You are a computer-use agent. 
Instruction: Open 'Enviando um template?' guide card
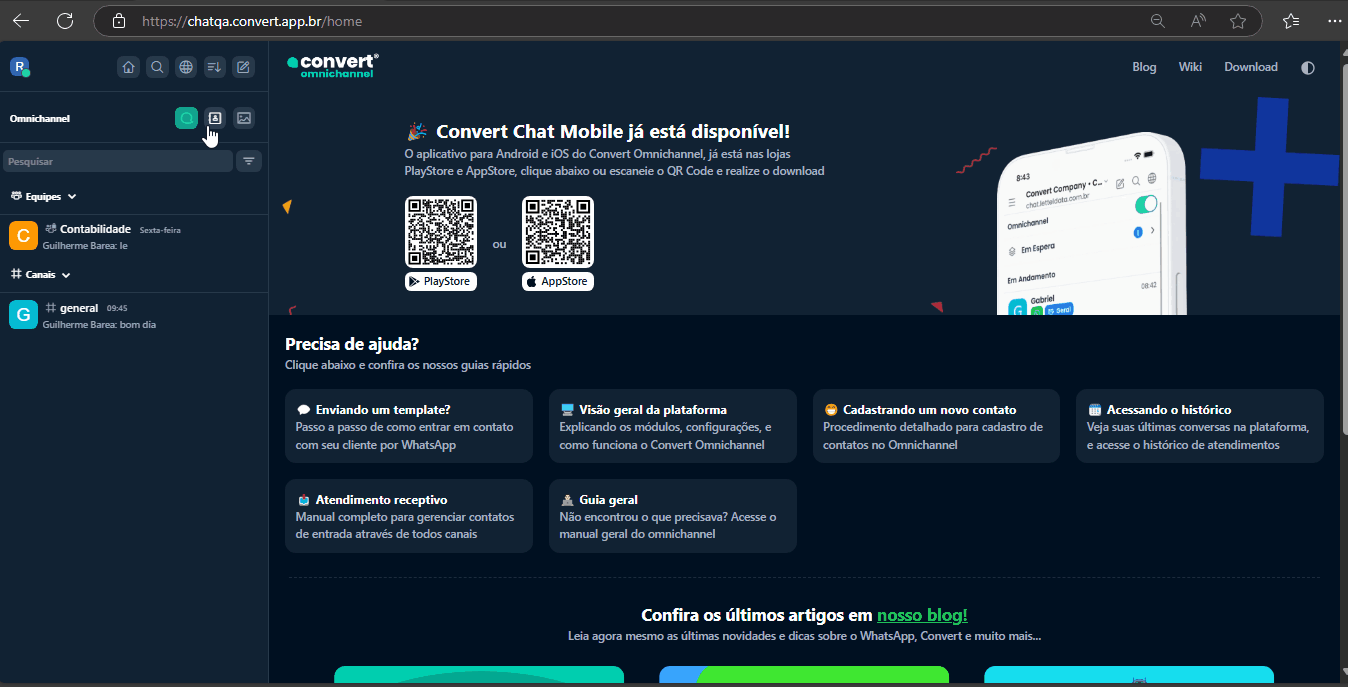pos(409,426)
